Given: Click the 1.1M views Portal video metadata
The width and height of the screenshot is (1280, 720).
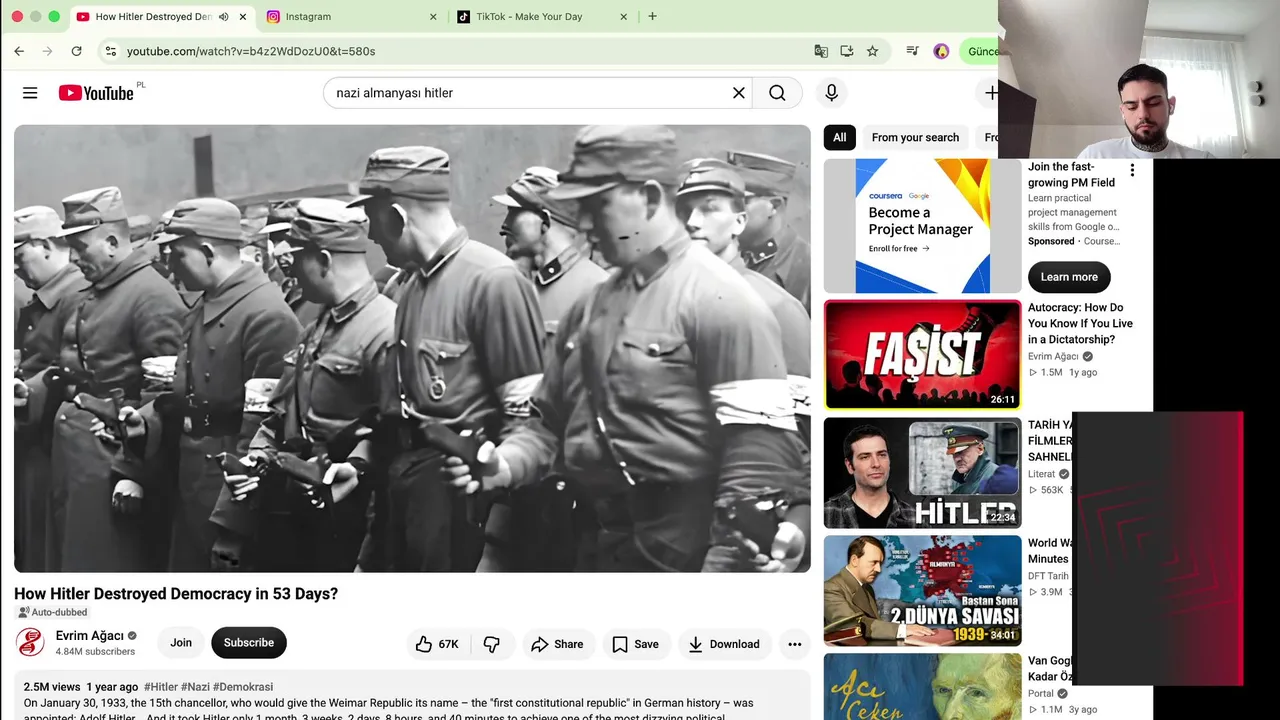Looking at the screenshot, I should tap(1050, 710).
